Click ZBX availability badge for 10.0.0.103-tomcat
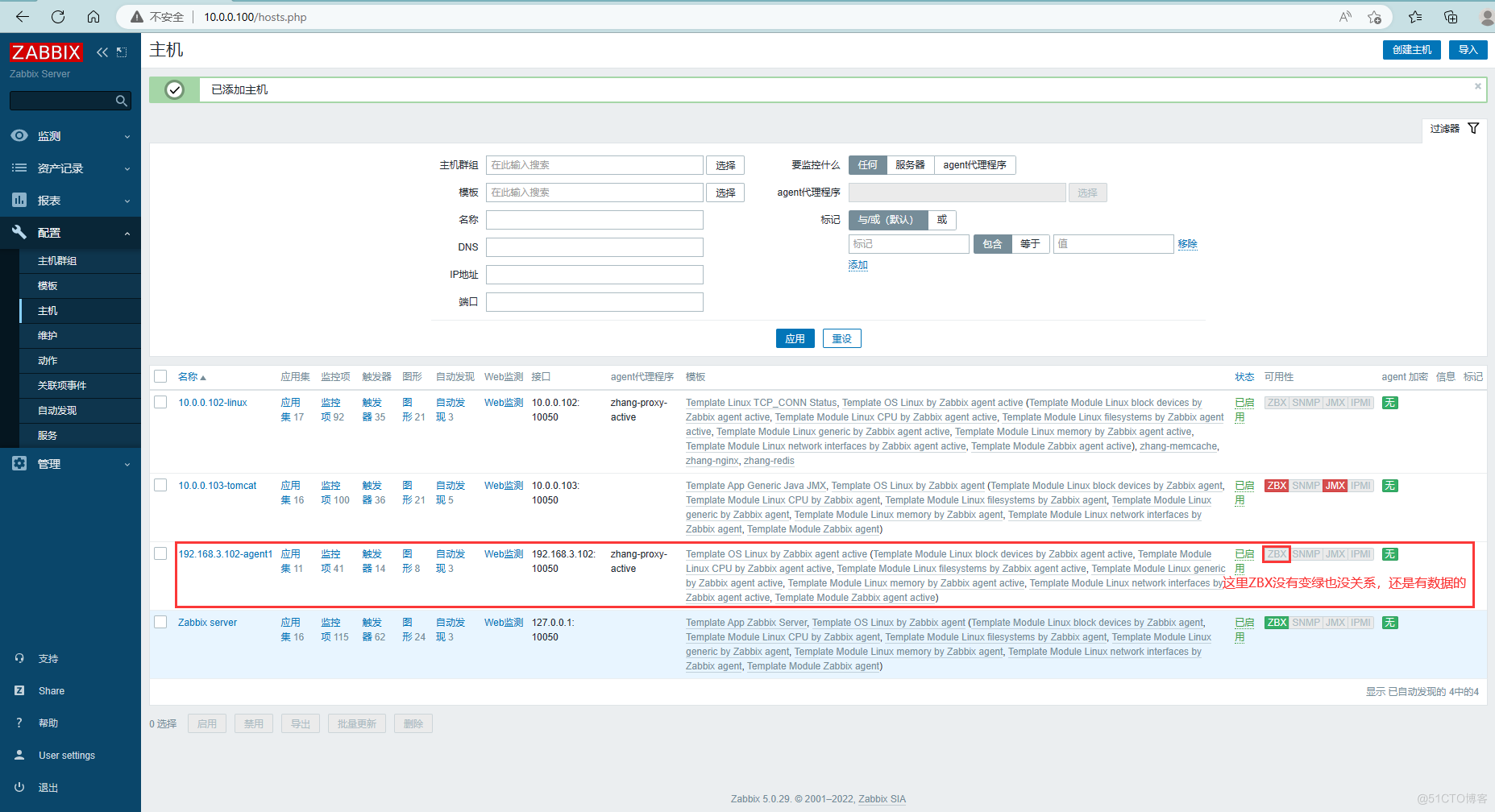 (x=1277, y=486)
